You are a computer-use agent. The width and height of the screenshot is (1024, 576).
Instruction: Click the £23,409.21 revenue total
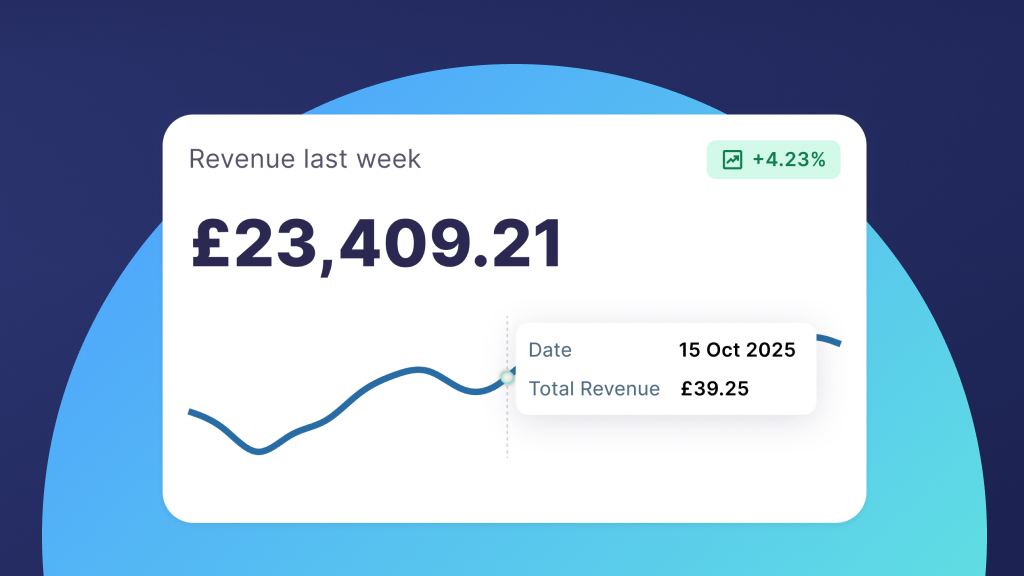point(376,246)
